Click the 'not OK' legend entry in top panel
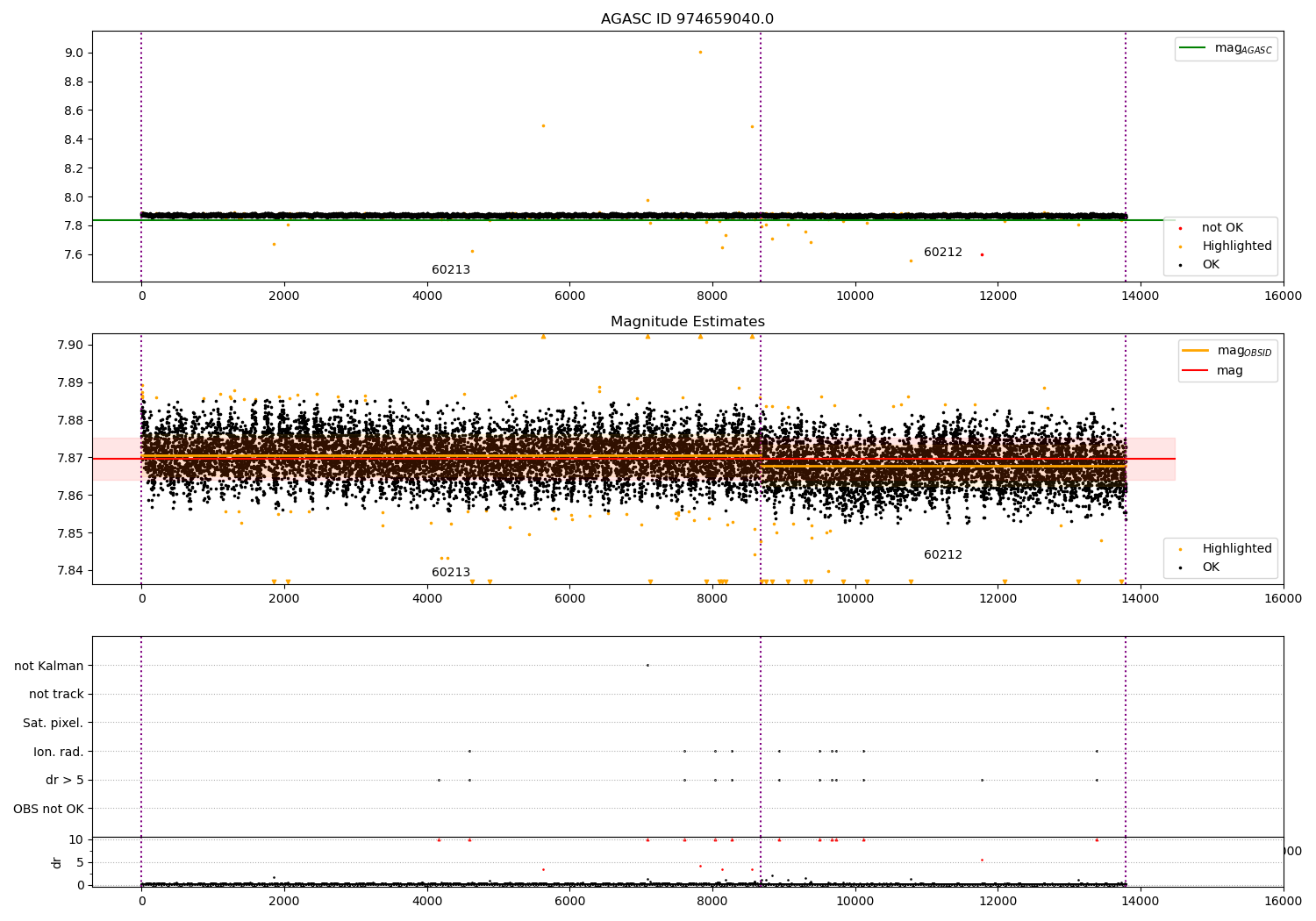This screenshot has width=1316, height=921. (x=1222, y=228)
